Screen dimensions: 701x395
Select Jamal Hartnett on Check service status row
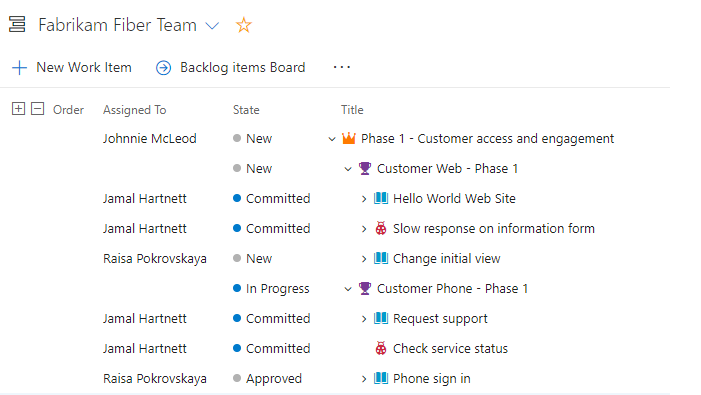[145, 349]
